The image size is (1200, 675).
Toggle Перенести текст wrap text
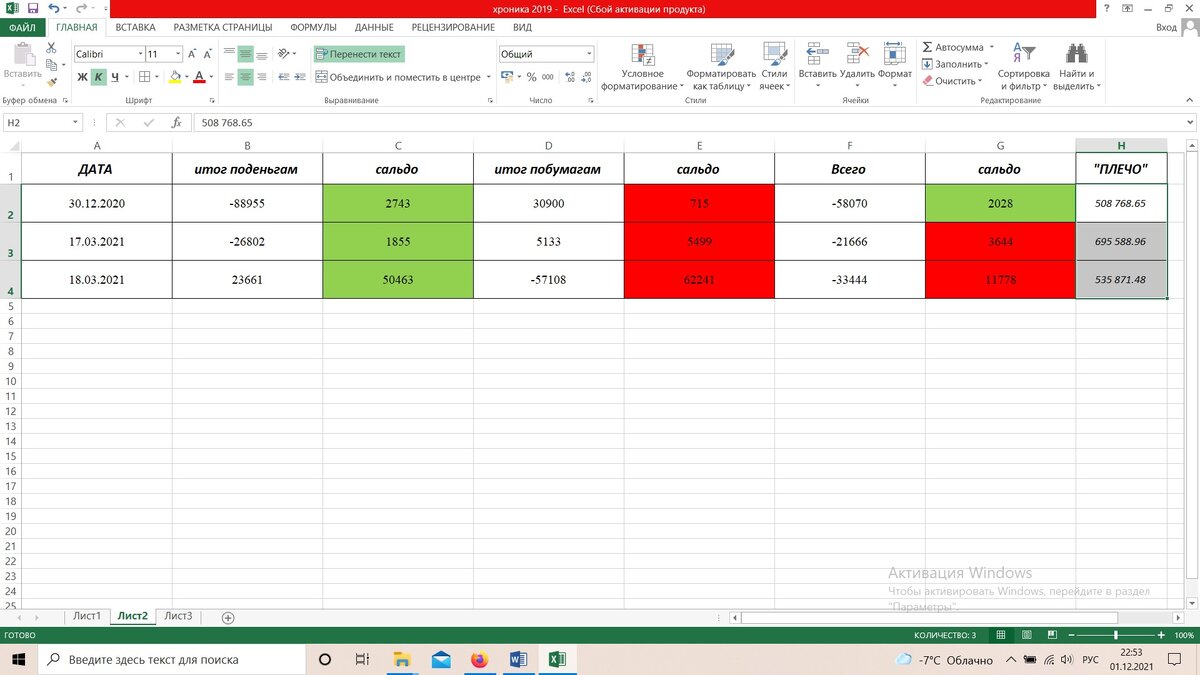360,54
